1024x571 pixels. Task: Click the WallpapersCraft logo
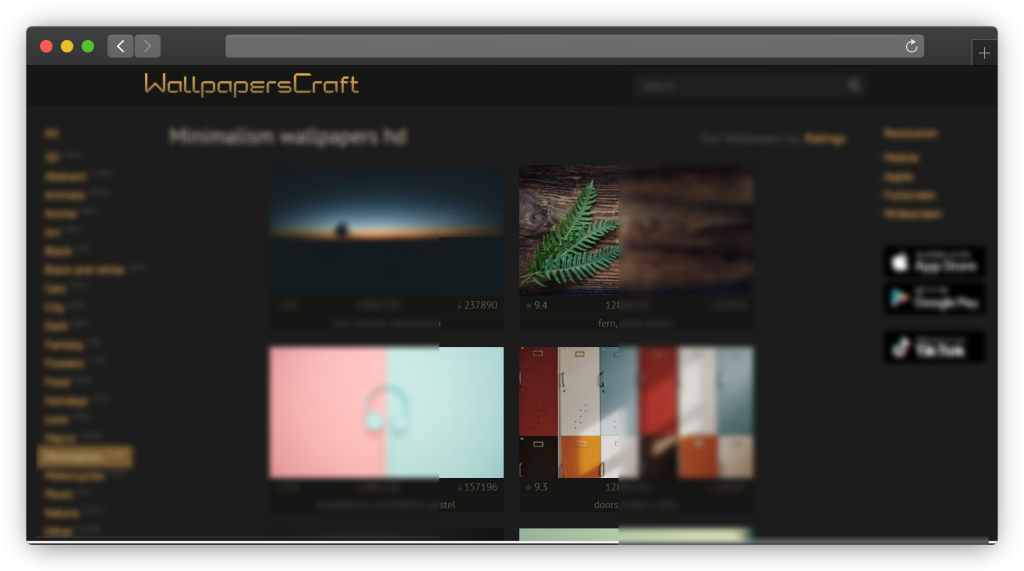pos(251,85)
